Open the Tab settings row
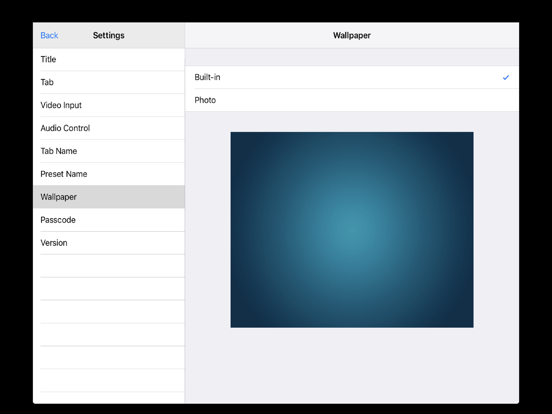 (109, 82)
